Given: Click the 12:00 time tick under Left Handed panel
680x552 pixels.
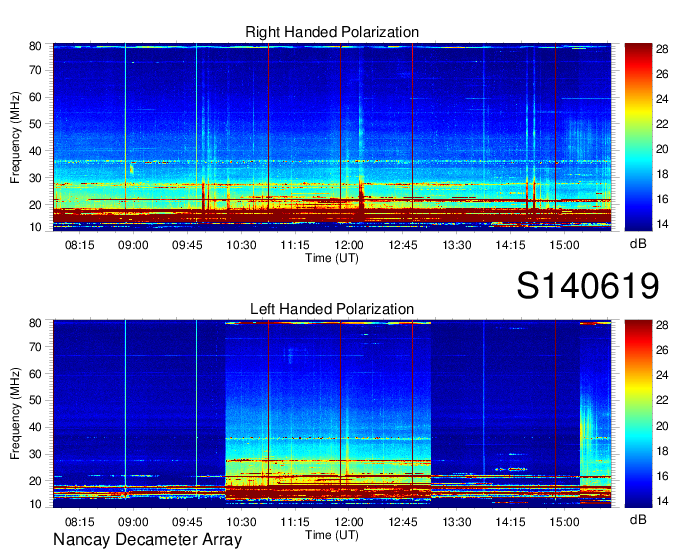Looking at the screenshot, I should [349, 522].
